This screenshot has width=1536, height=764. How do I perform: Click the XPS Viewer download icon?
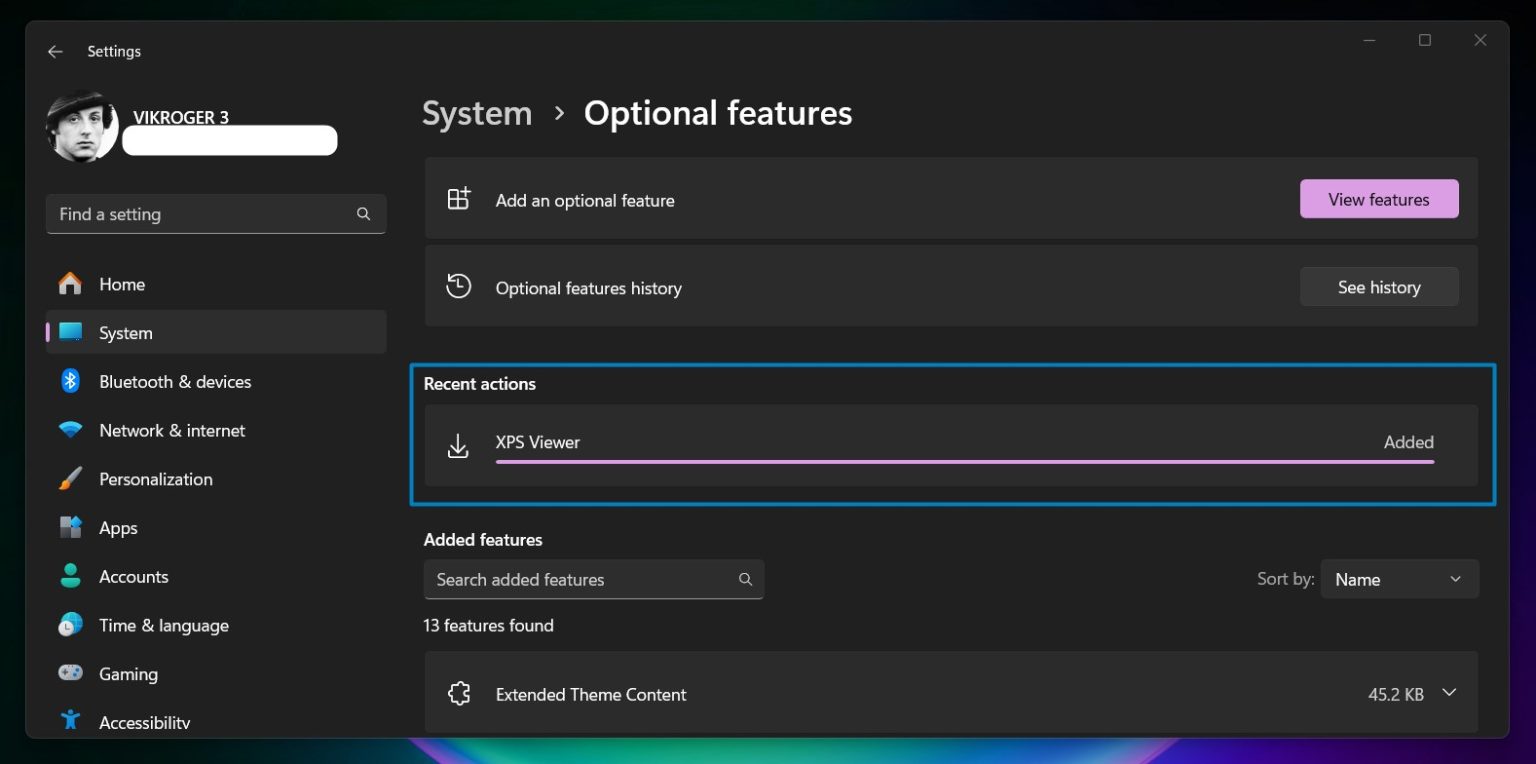(458, 446)
